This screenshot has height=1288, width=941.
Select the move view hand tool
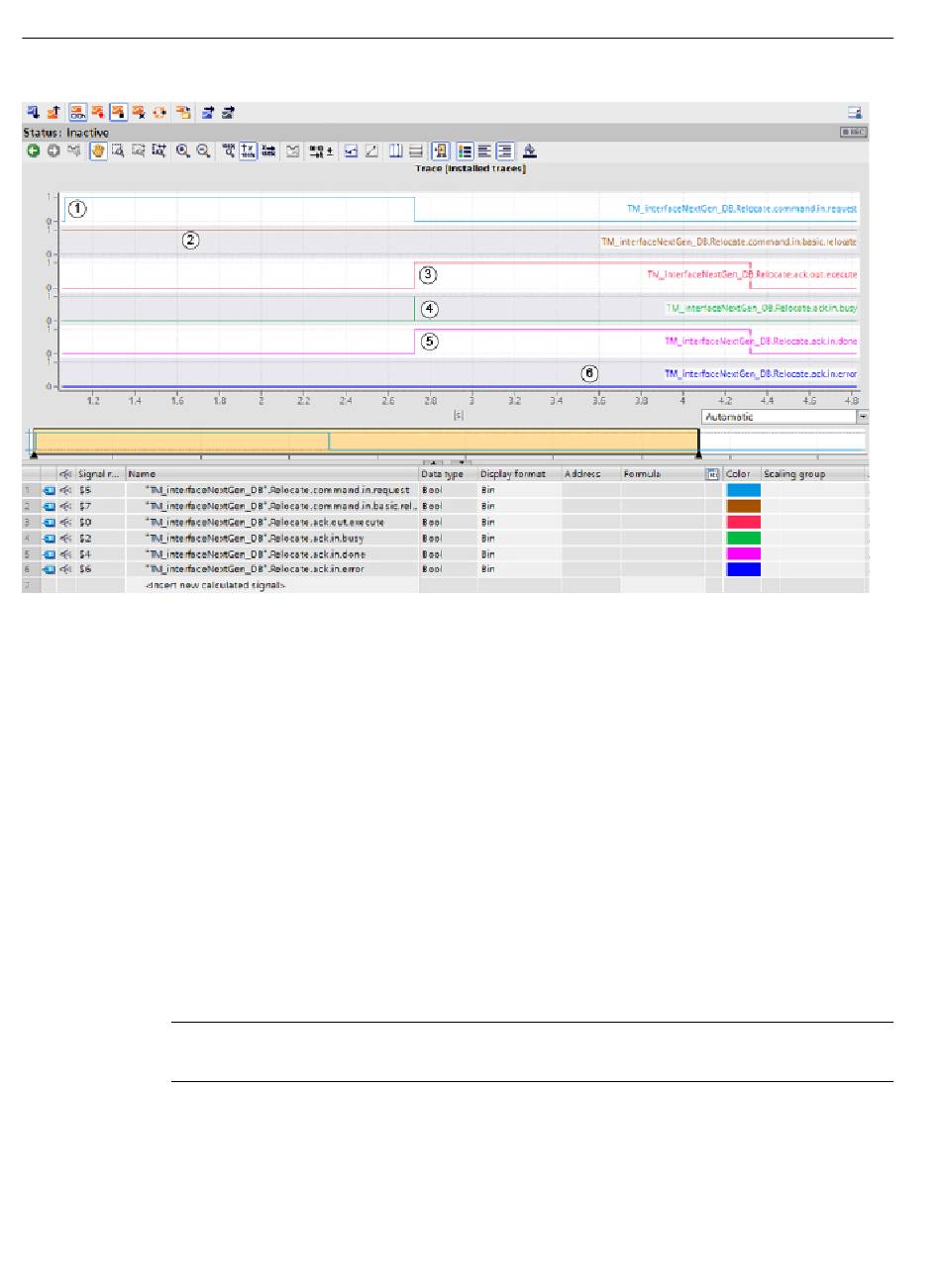tap(98, 151)
